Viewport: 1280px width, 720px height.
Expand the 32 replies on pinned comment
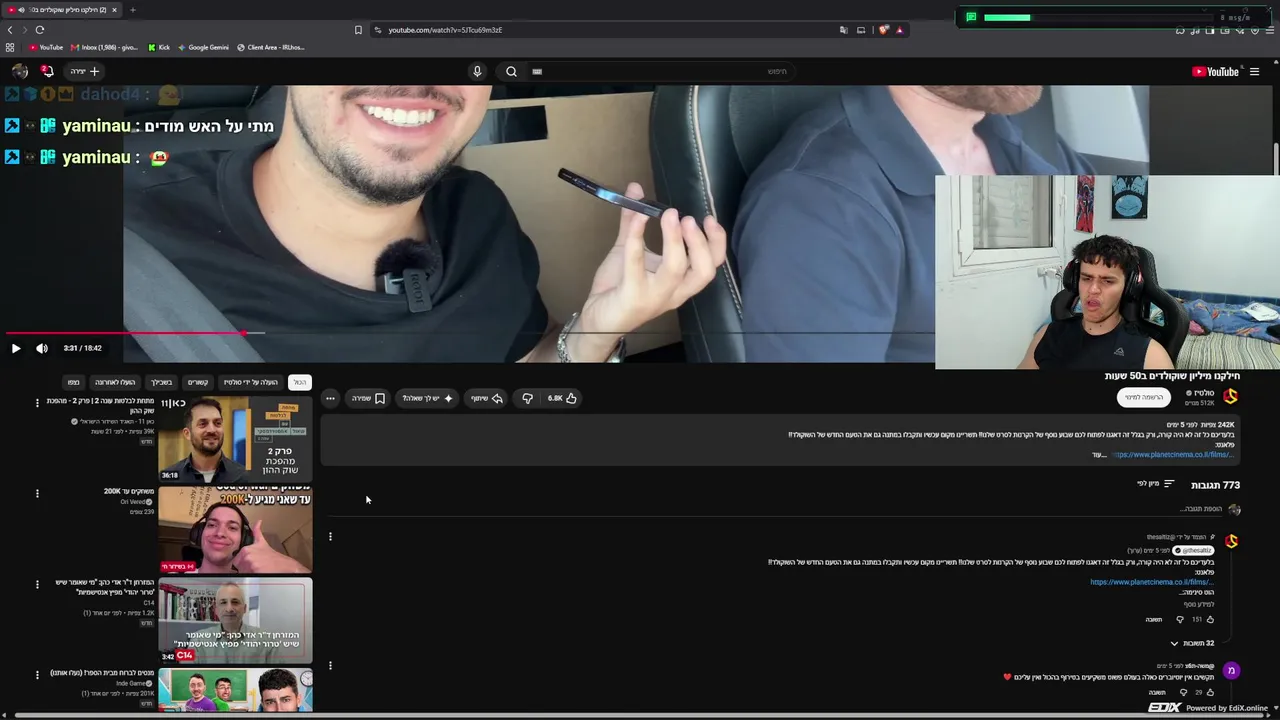(1192, 643)
